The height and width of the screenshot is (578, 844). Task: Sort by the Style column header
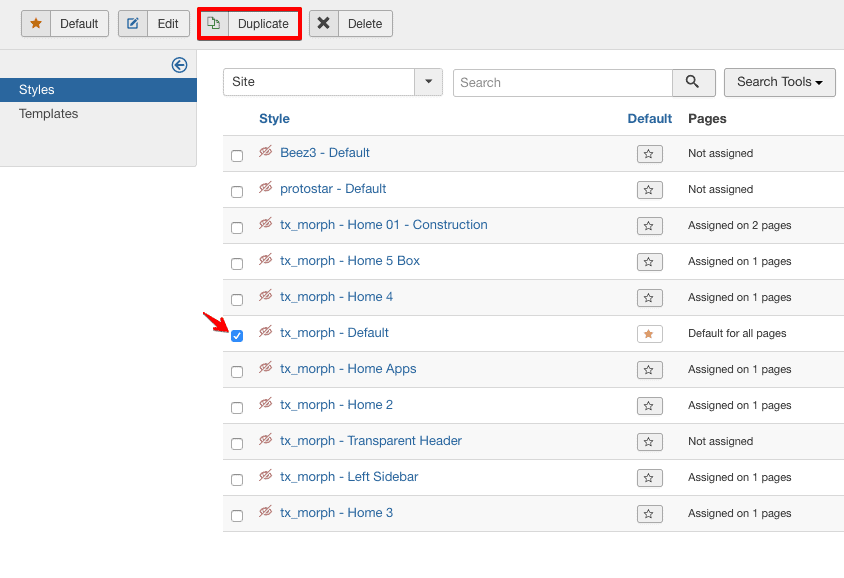tap(275, 118)
